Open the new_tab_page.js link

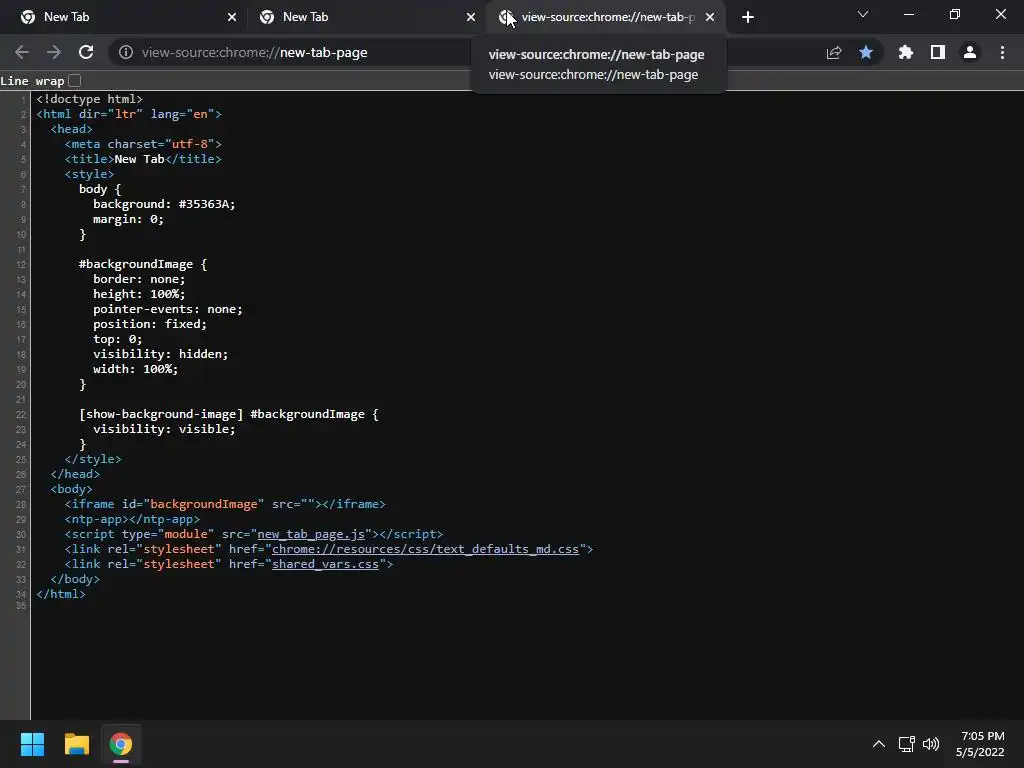[311, 534]
